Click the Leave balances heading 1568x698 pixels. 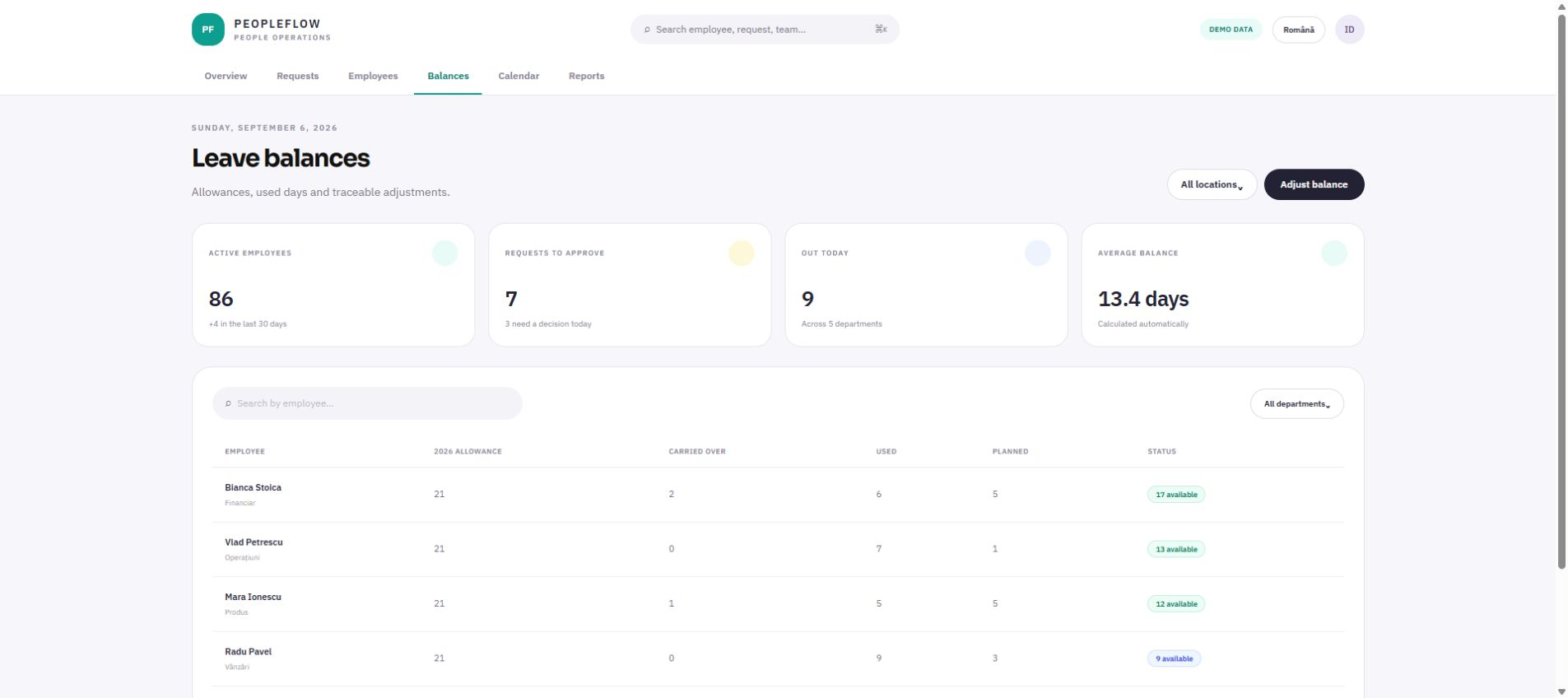click(281, 158)
